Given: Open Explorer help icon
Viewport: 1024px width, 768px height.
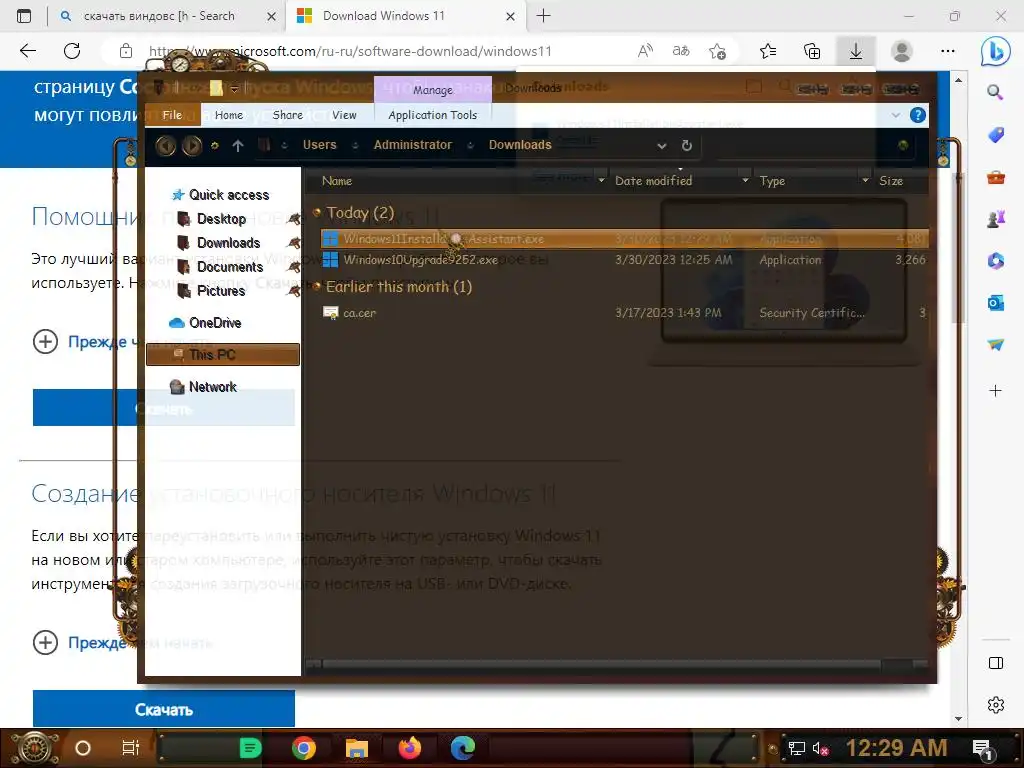Looking at the screenshot, I should (x=918, y=116).
